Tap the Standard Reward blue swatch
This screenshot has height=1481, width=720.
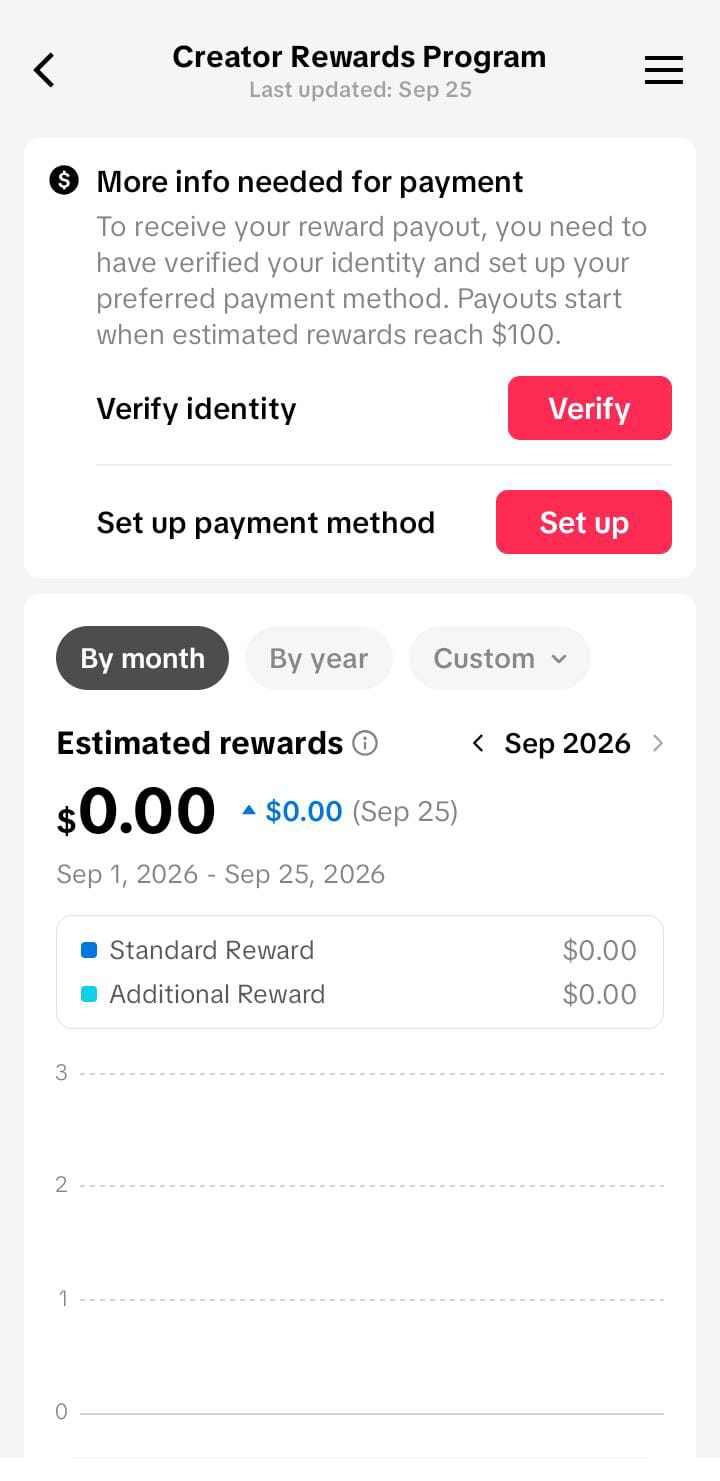point(89,950)
